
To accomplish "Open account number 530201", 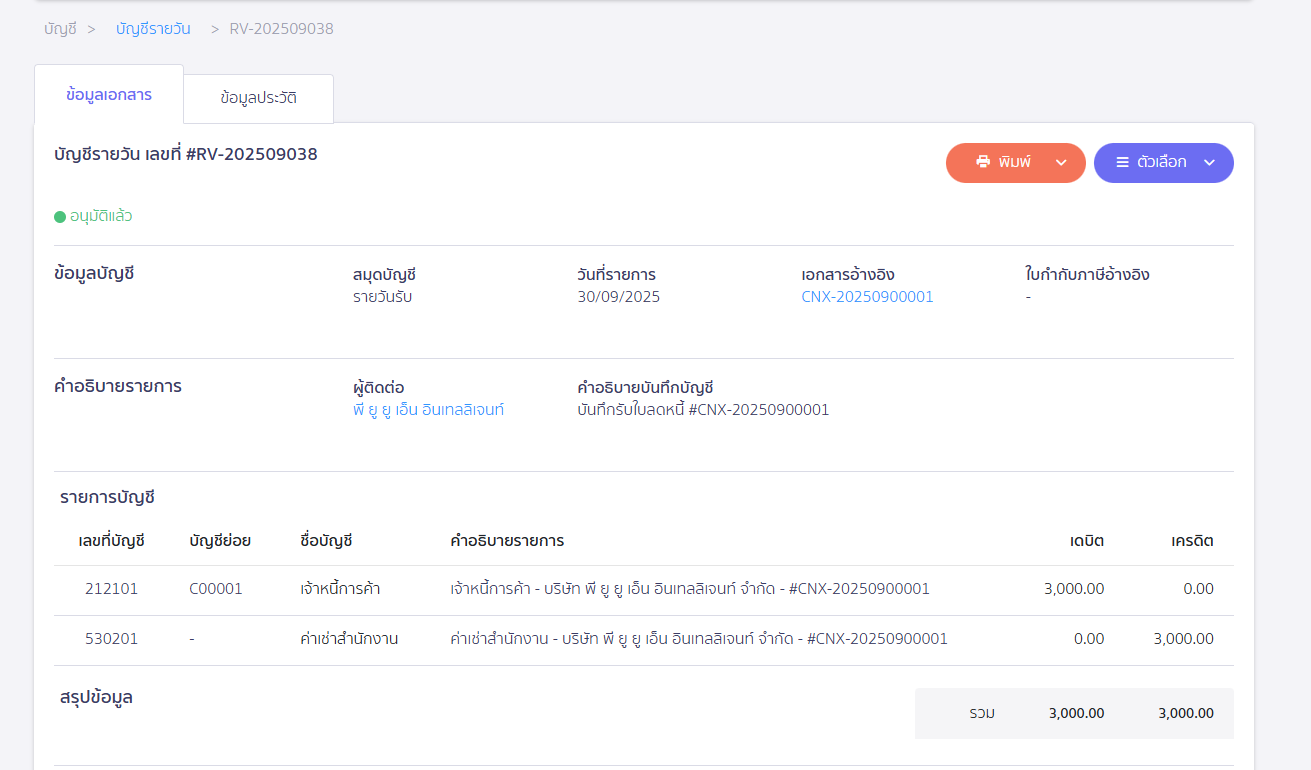I will click(x=111, y=639).
